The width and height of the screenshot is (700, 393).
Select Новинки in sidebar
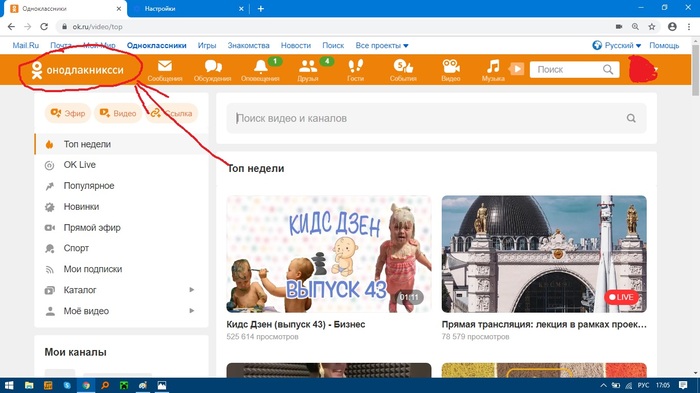pyautogui.click(x=121, y=207)
